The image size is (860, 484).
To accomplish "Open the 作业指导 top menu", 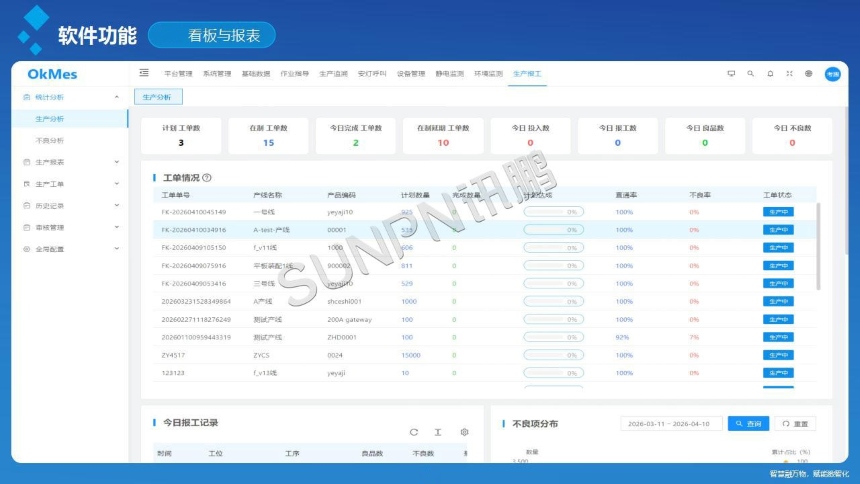I will click(x=295, y=74).
